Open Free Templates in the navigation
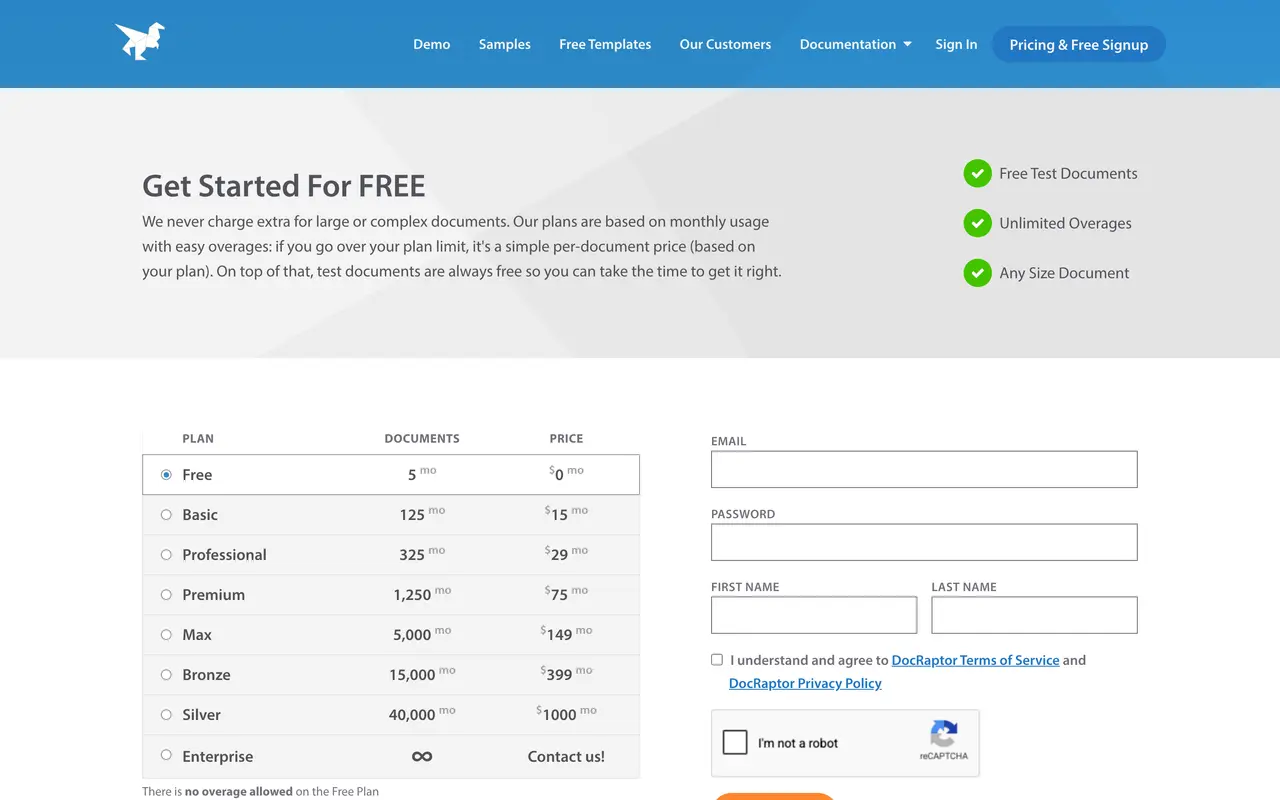 point(605,44)
